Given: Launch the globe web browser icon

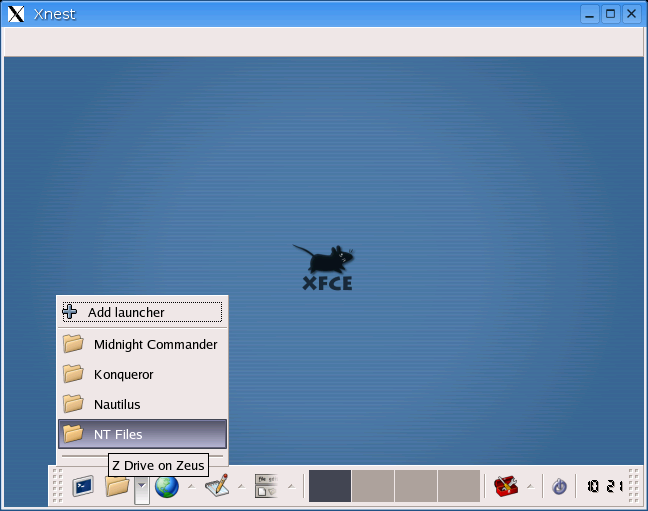Looking at the screenshot, I should (166, 486).
